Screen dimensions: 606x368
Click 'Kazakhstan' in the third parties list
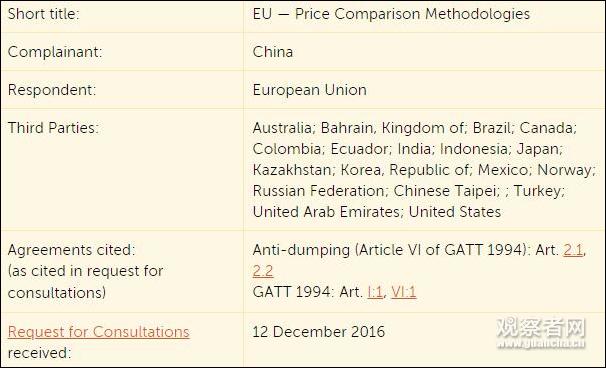(292, 170)
